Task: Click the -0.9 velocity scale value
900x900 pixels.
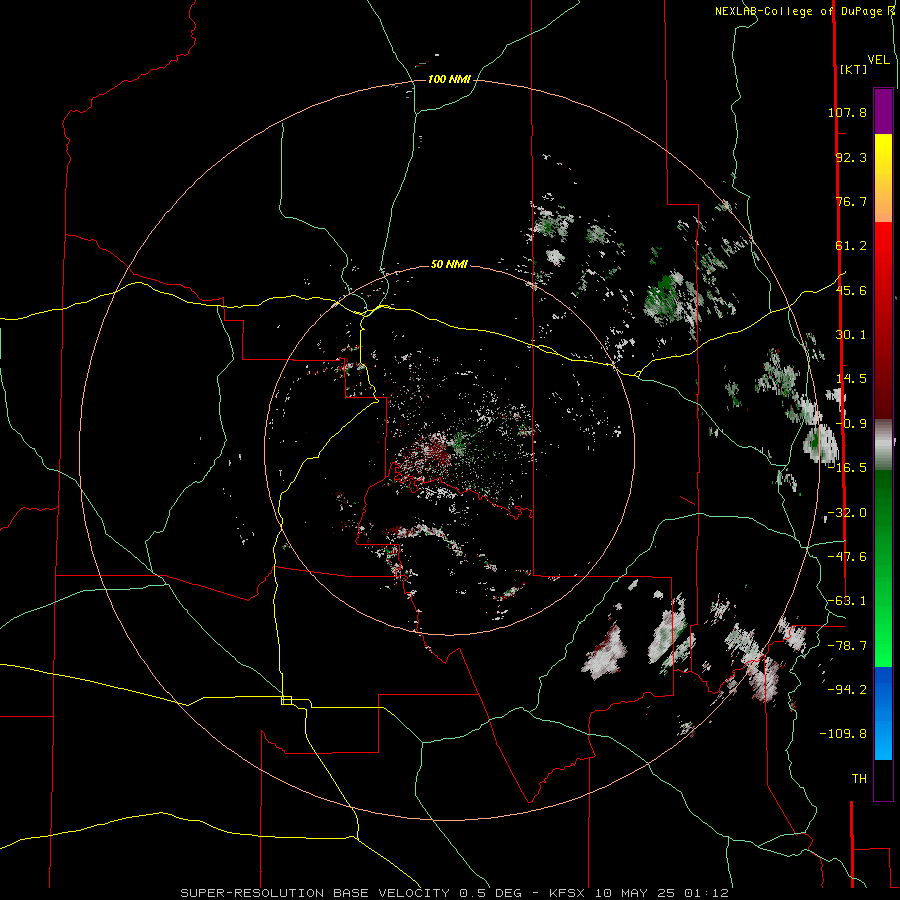Action: (851, 424)
